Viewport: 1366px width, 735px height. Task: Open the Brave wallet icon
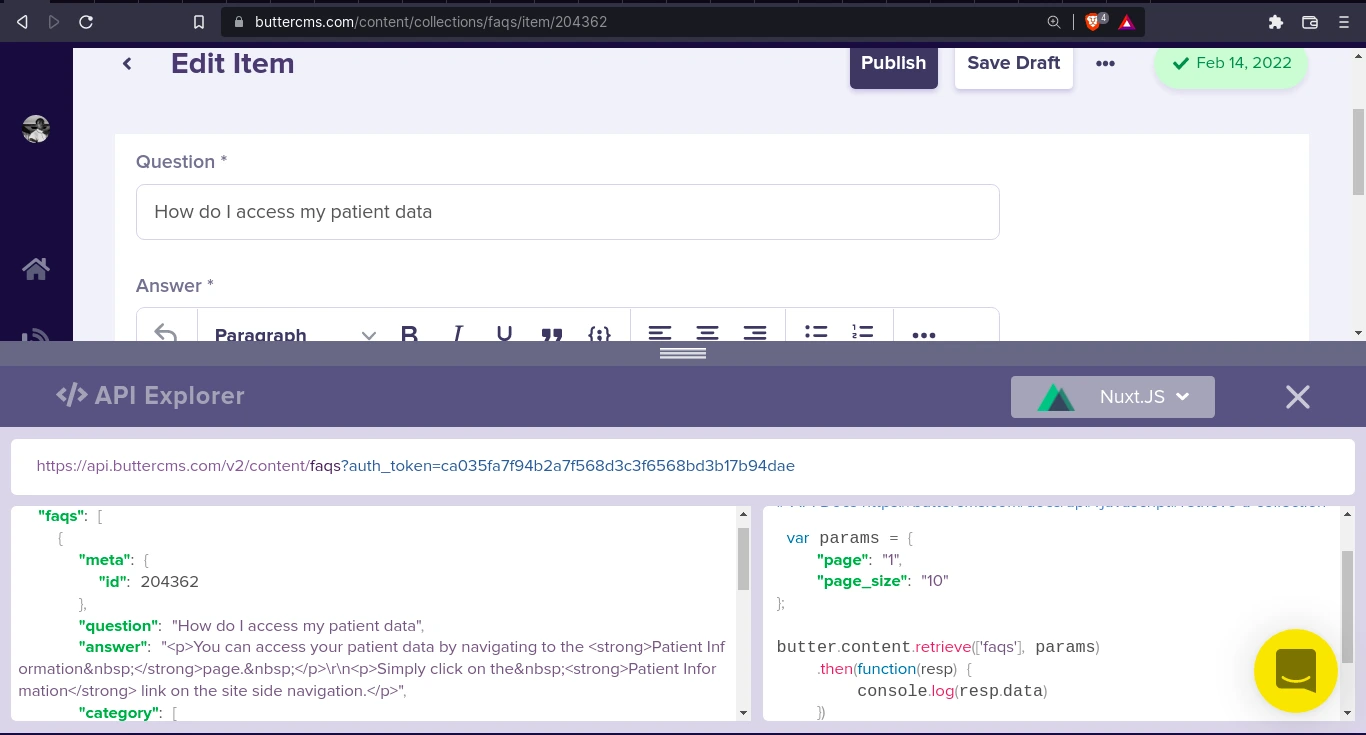1310,21
